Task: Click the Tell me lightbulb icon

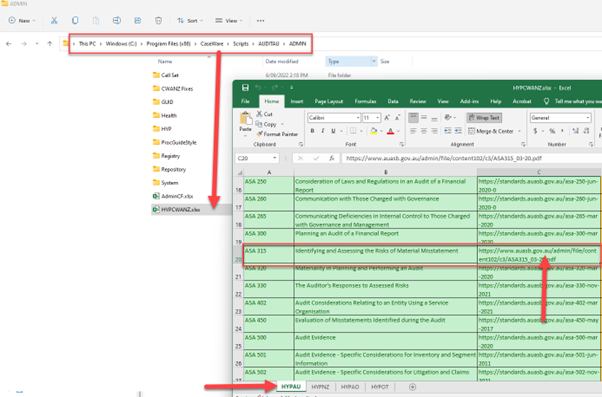Action: point(546,101)
